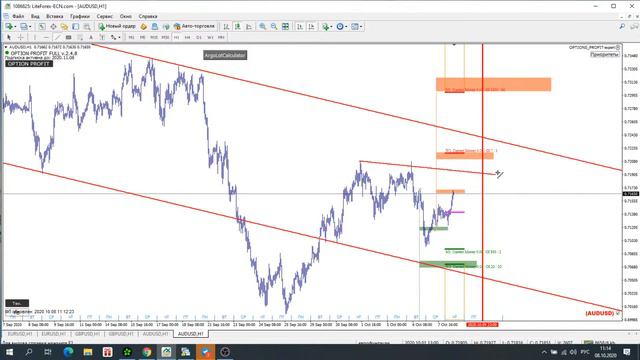The width and height of the screenshot is (640, 360).
Task: Click the Тик button on chart
Action: 17,303
